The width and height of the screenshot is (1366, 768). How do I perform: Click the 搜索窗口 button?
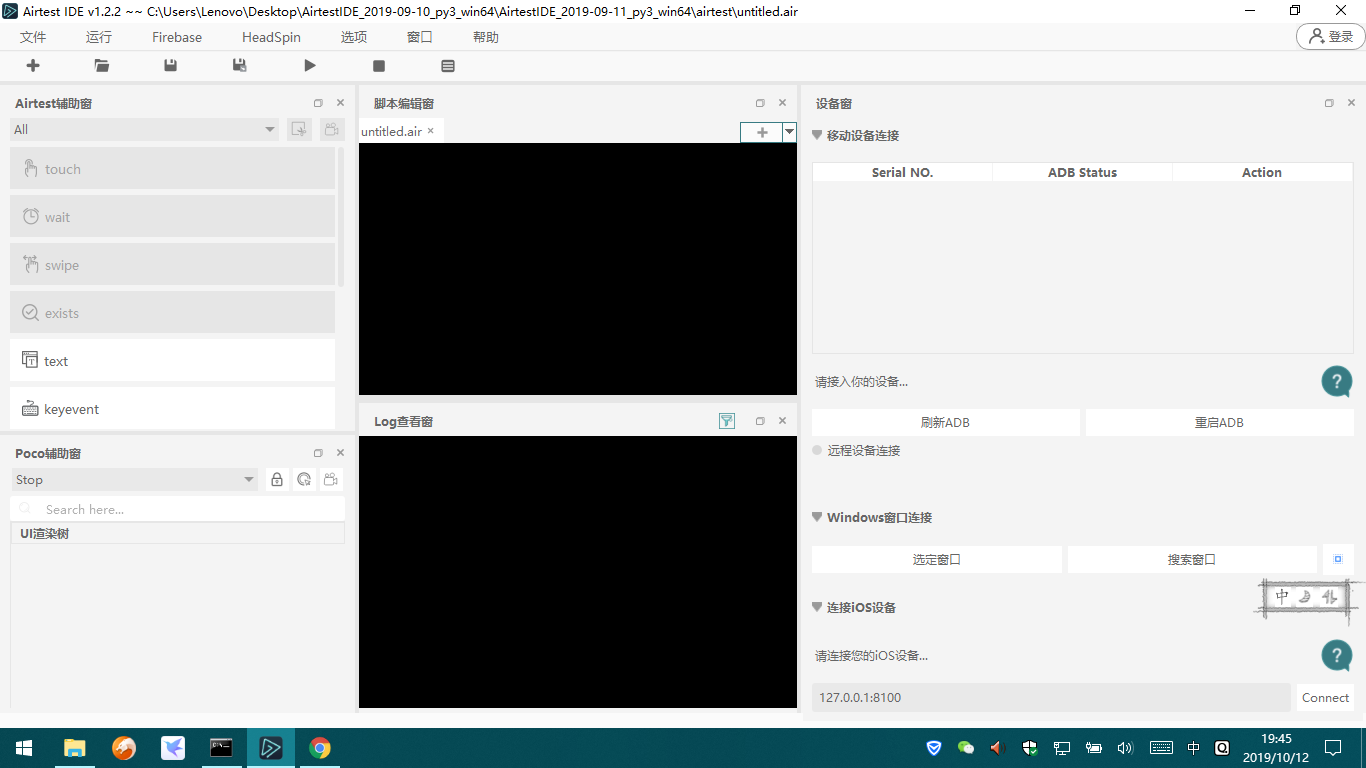(1192, 559)
